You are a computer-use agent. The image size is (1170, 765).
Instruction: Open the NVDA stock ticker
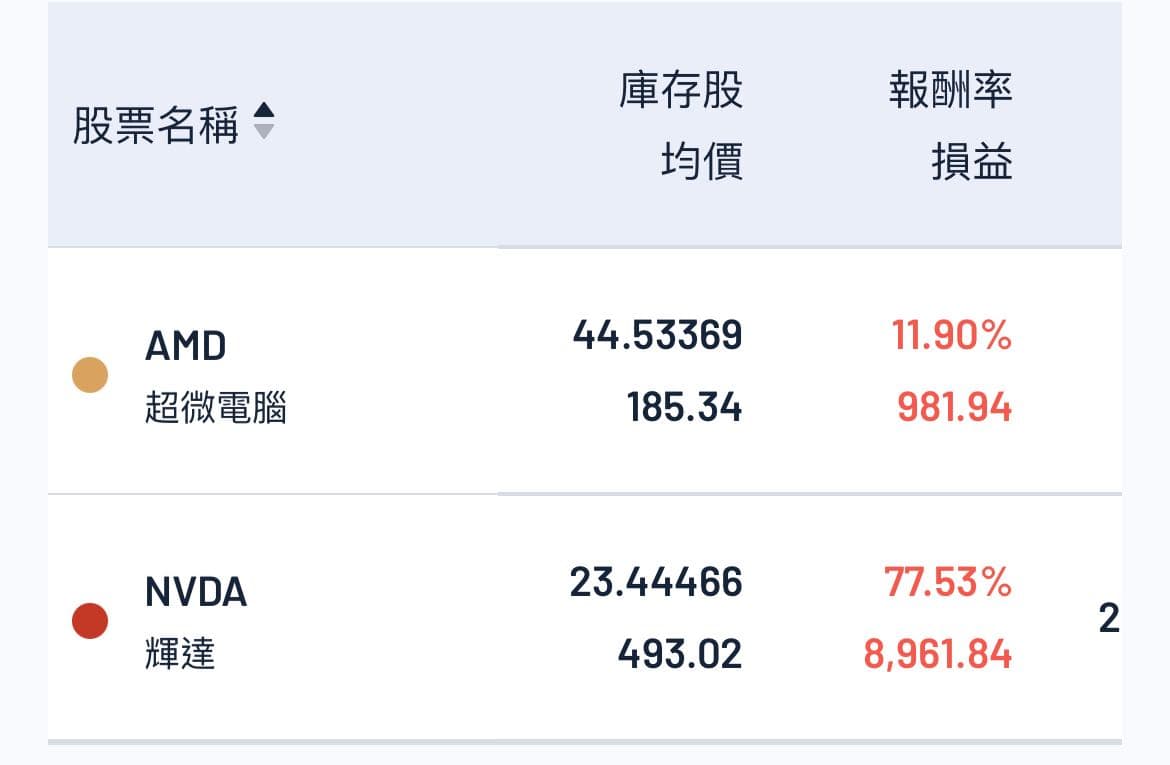tap(196, 592)
